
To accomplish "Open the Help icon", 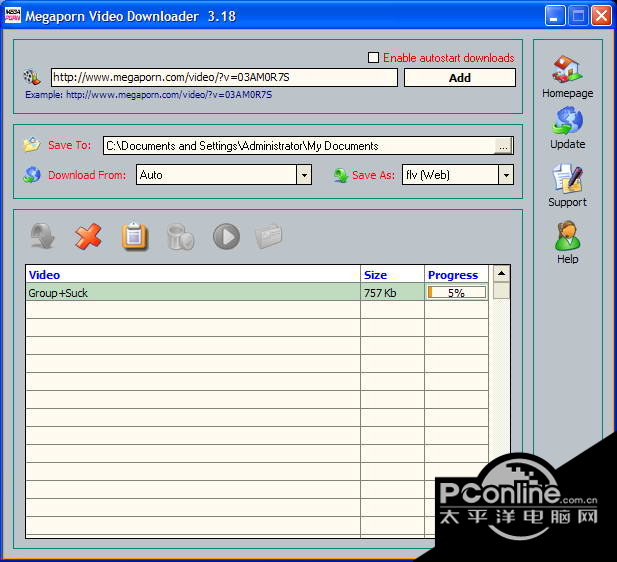I will pos(567,236).
